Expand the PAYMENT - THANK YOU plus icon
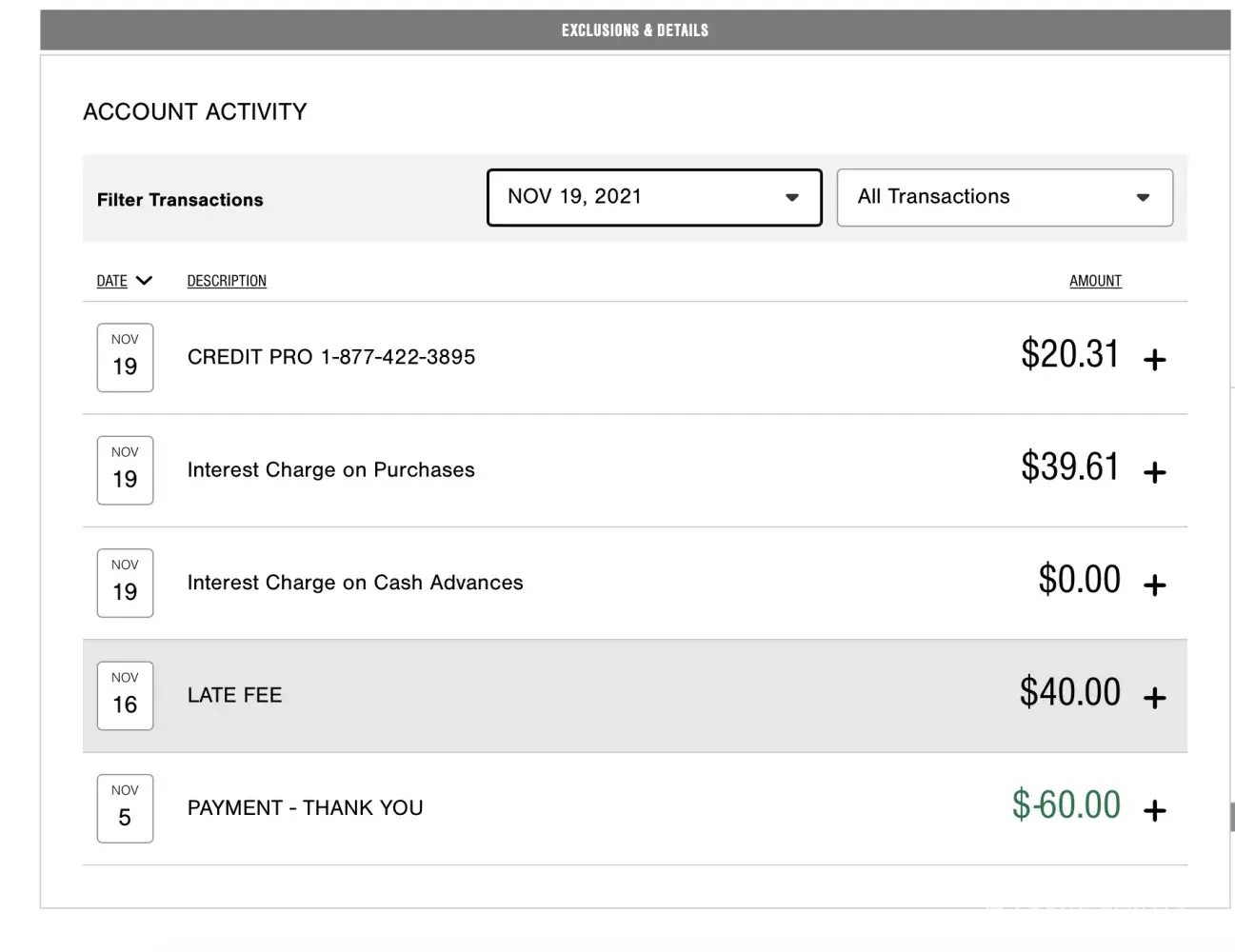This screenshot has height=952, width=1235. click(x=1154, y=810)
